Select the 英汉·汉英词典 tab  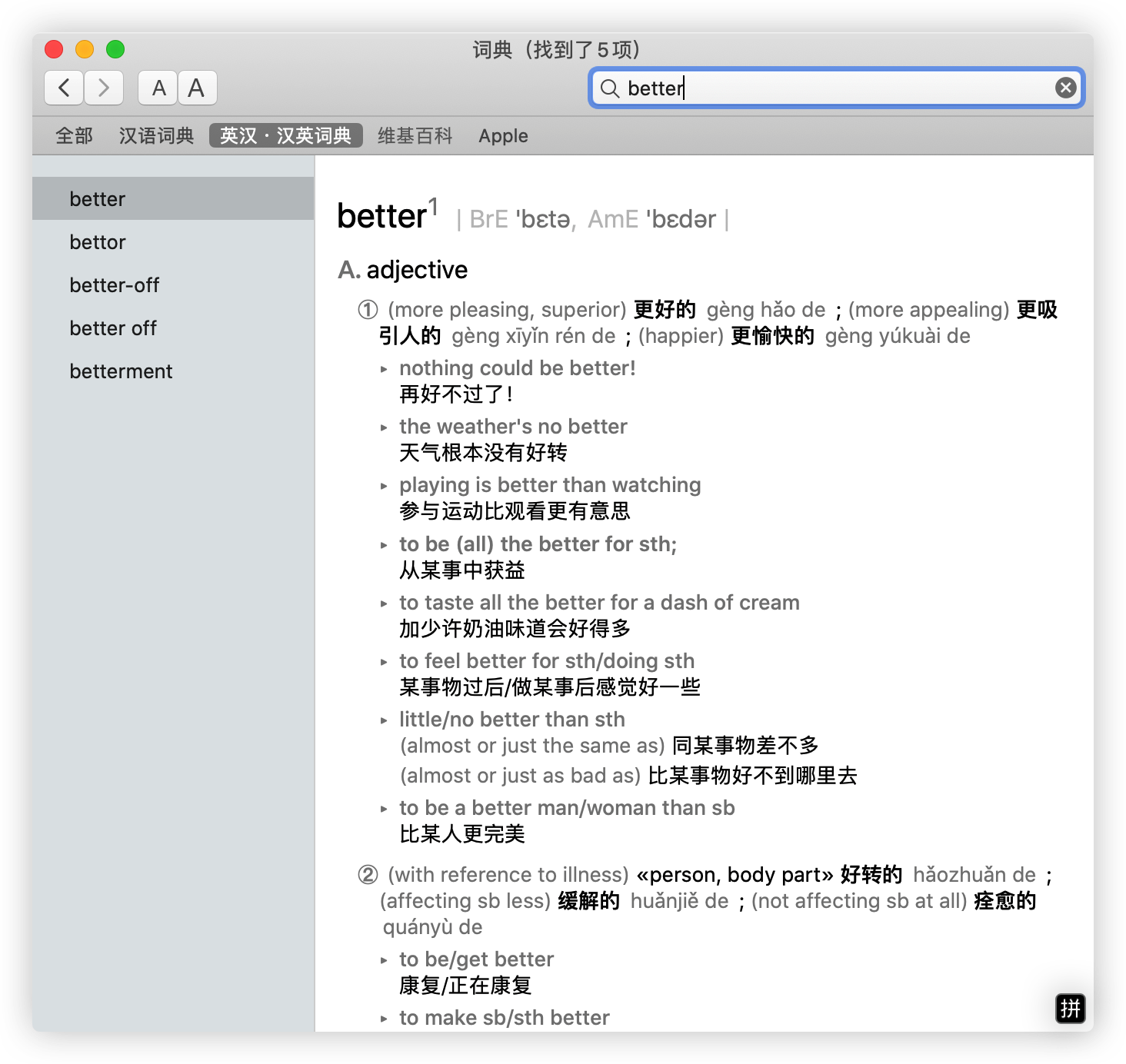(285, 136)
